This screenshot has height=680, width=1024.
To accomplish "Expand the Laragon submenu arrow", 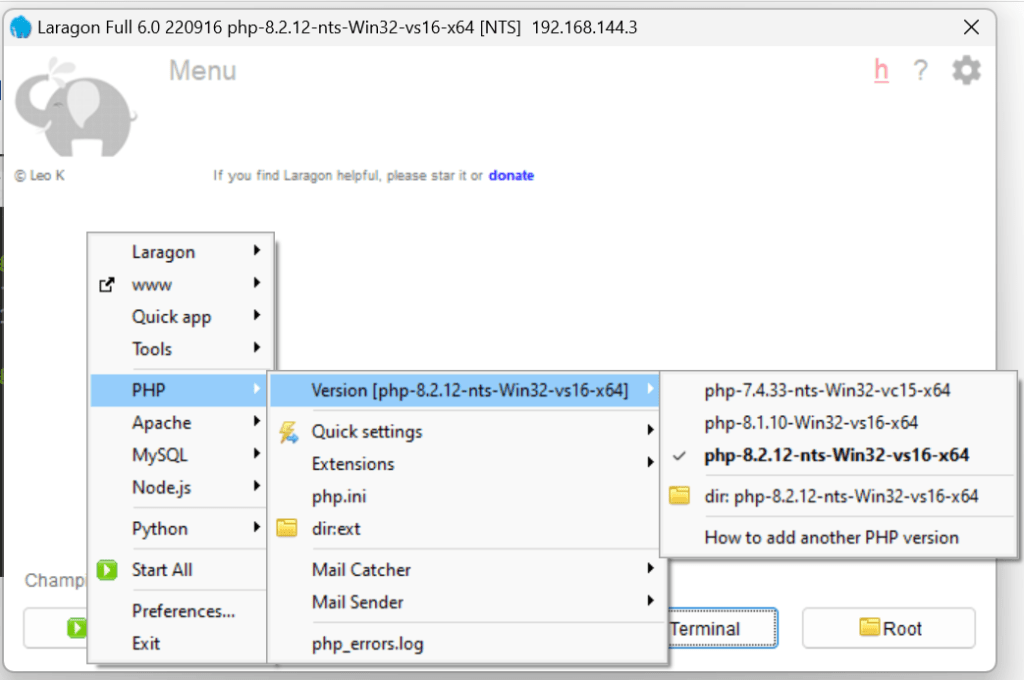I will tap(257, 250).
